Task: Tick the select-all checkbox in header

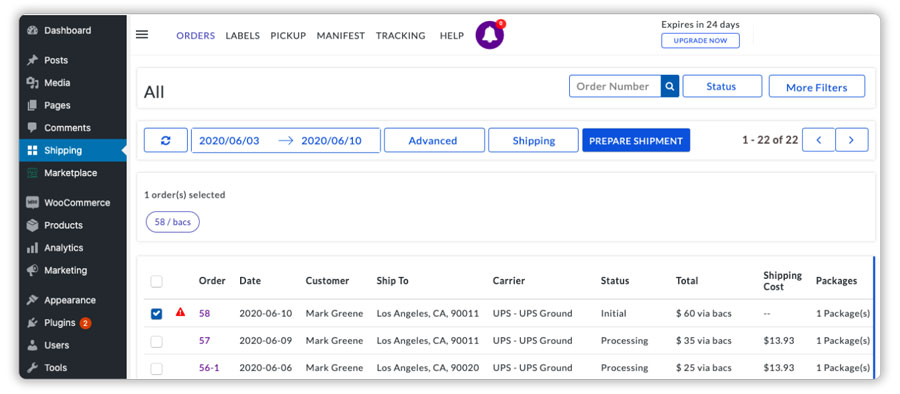Action: tap(156, 281)
